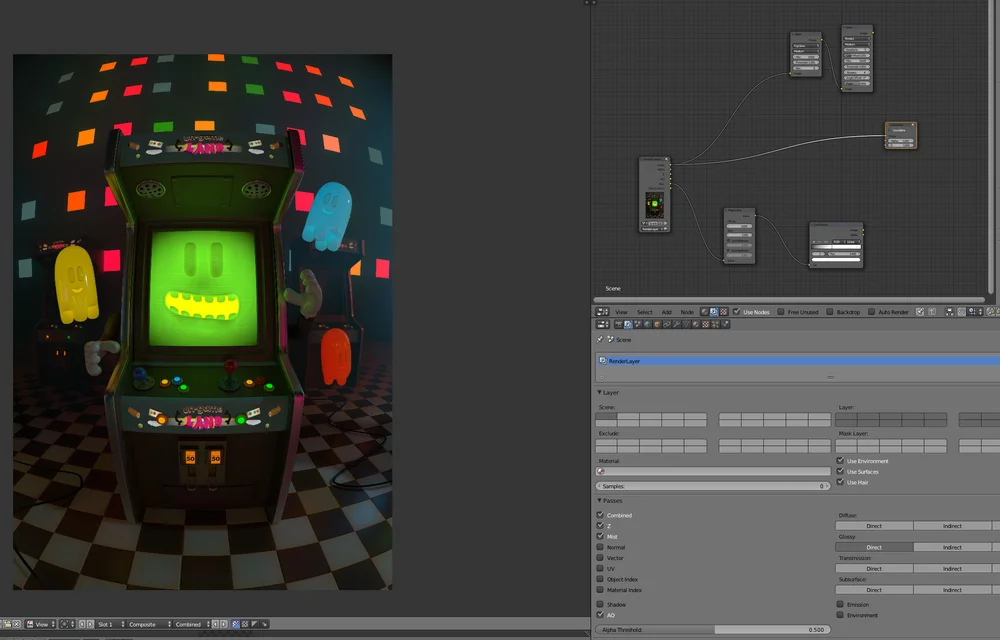Uncheck Use Environment
Image resolution: width=1000 pixels, height=640 pixels.
point(840,460)
